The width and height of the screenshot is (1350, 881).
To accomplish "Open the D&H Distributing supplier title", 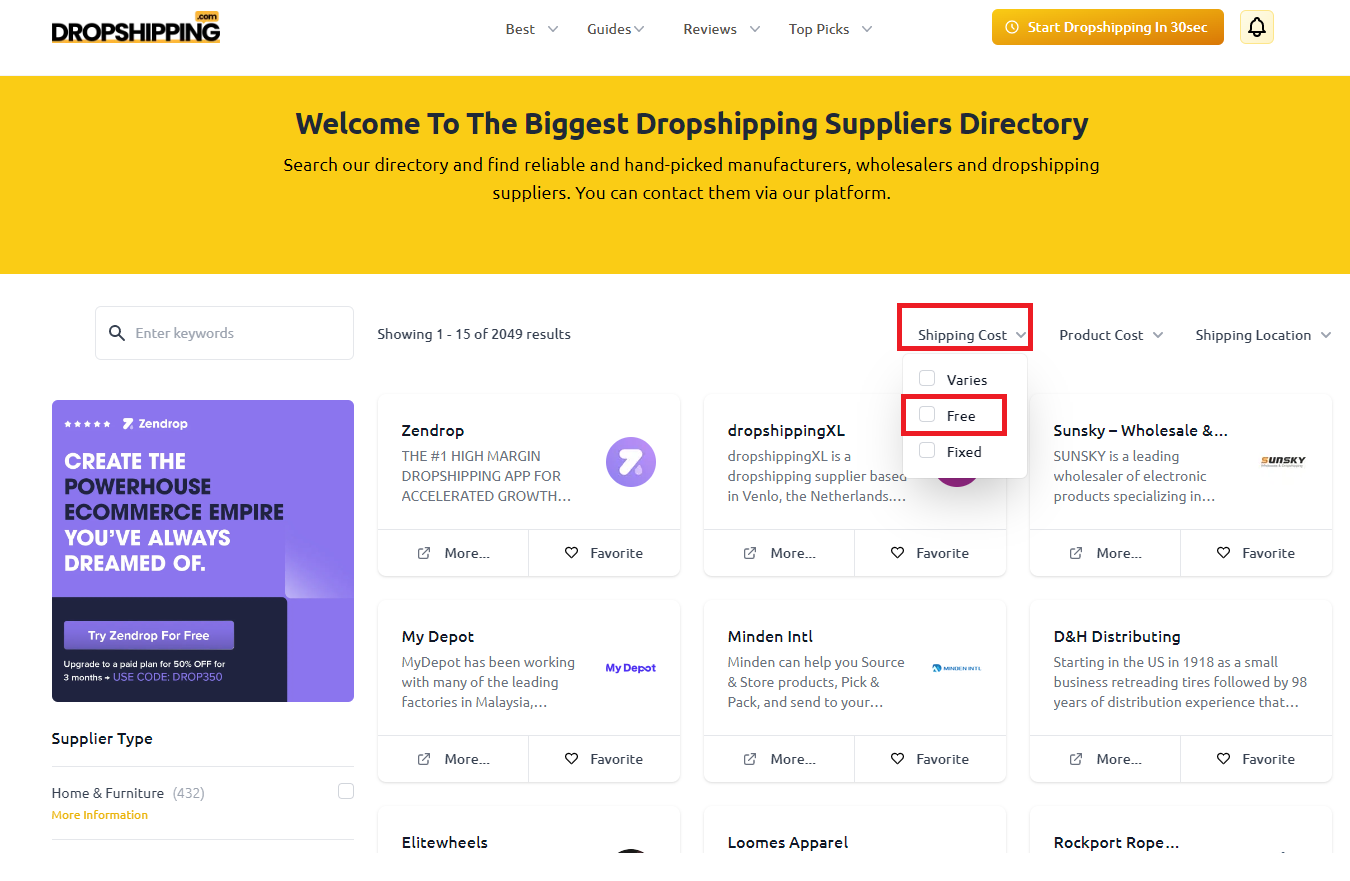I will pos(1117,636).
